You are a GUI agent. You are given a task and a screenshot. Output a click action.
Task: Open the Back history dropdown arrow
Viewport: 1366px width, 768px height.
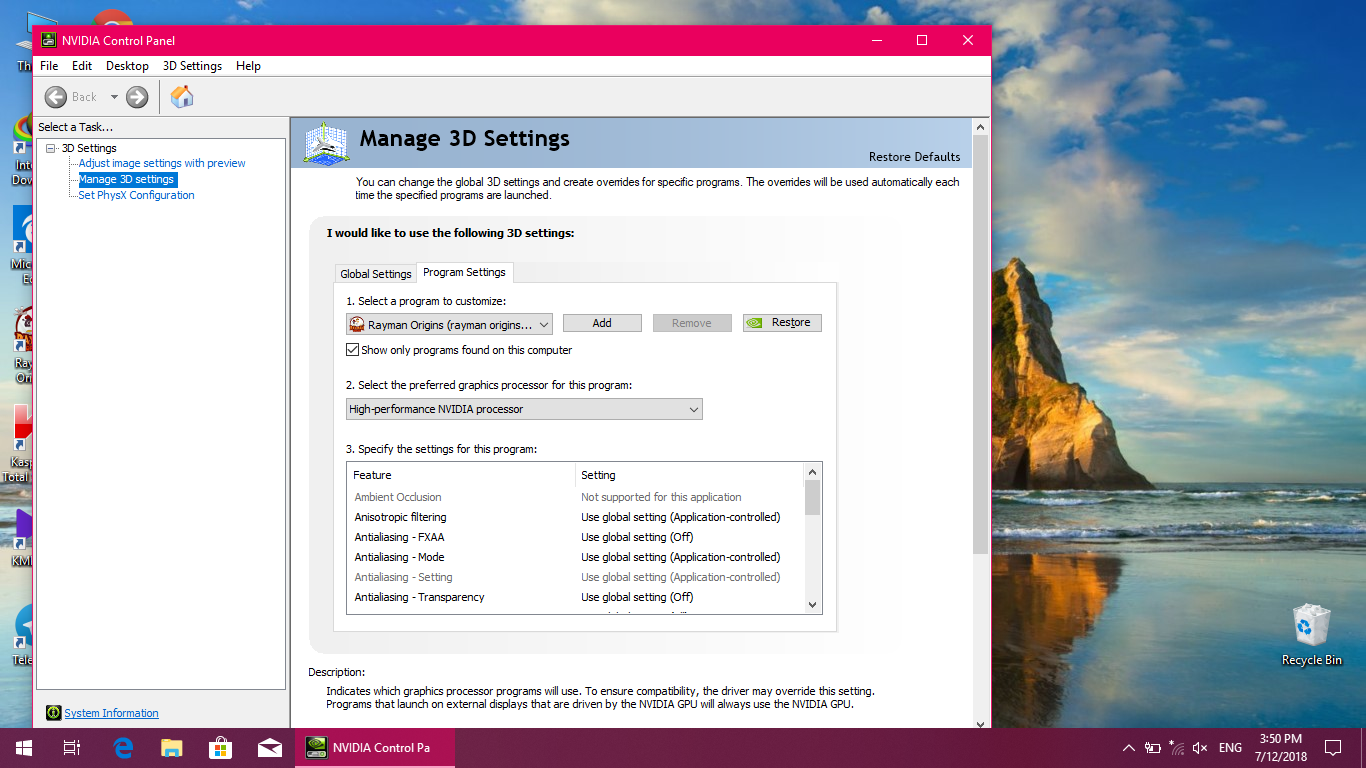pos(114,97)
